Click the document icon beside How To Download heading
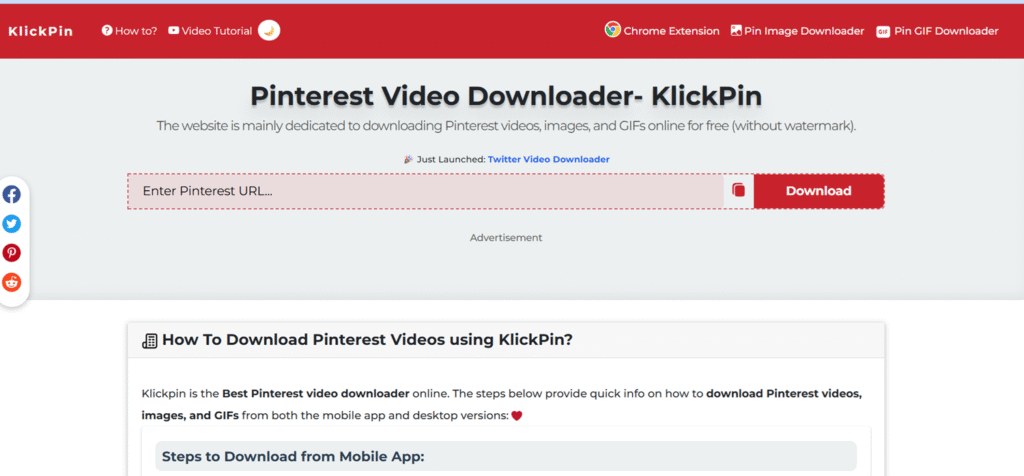Viewport: 1024px width, 476px height. coord(150,341)
